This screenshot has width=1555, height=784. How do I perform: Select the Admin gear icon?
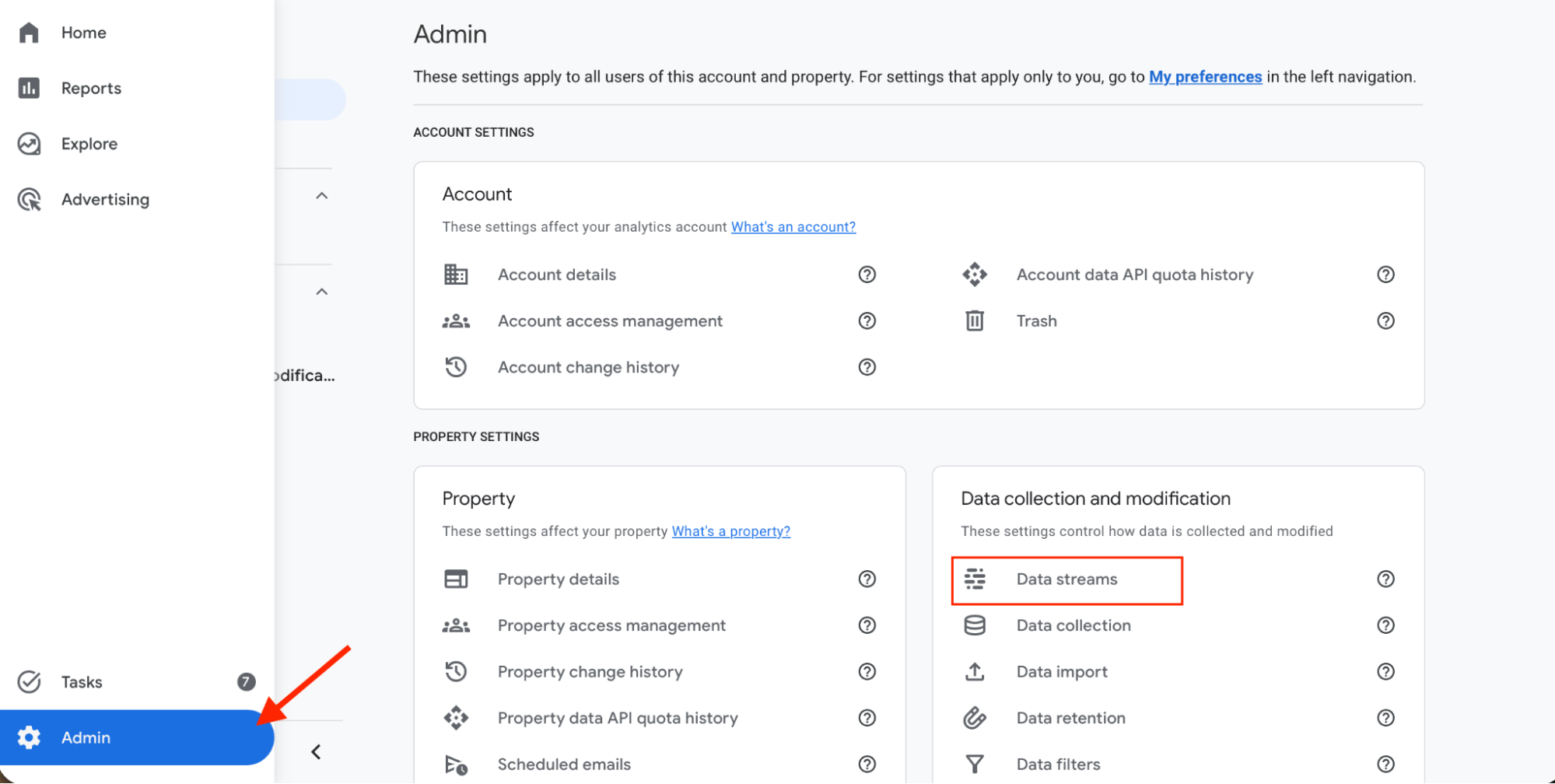(x=29, y=737)
